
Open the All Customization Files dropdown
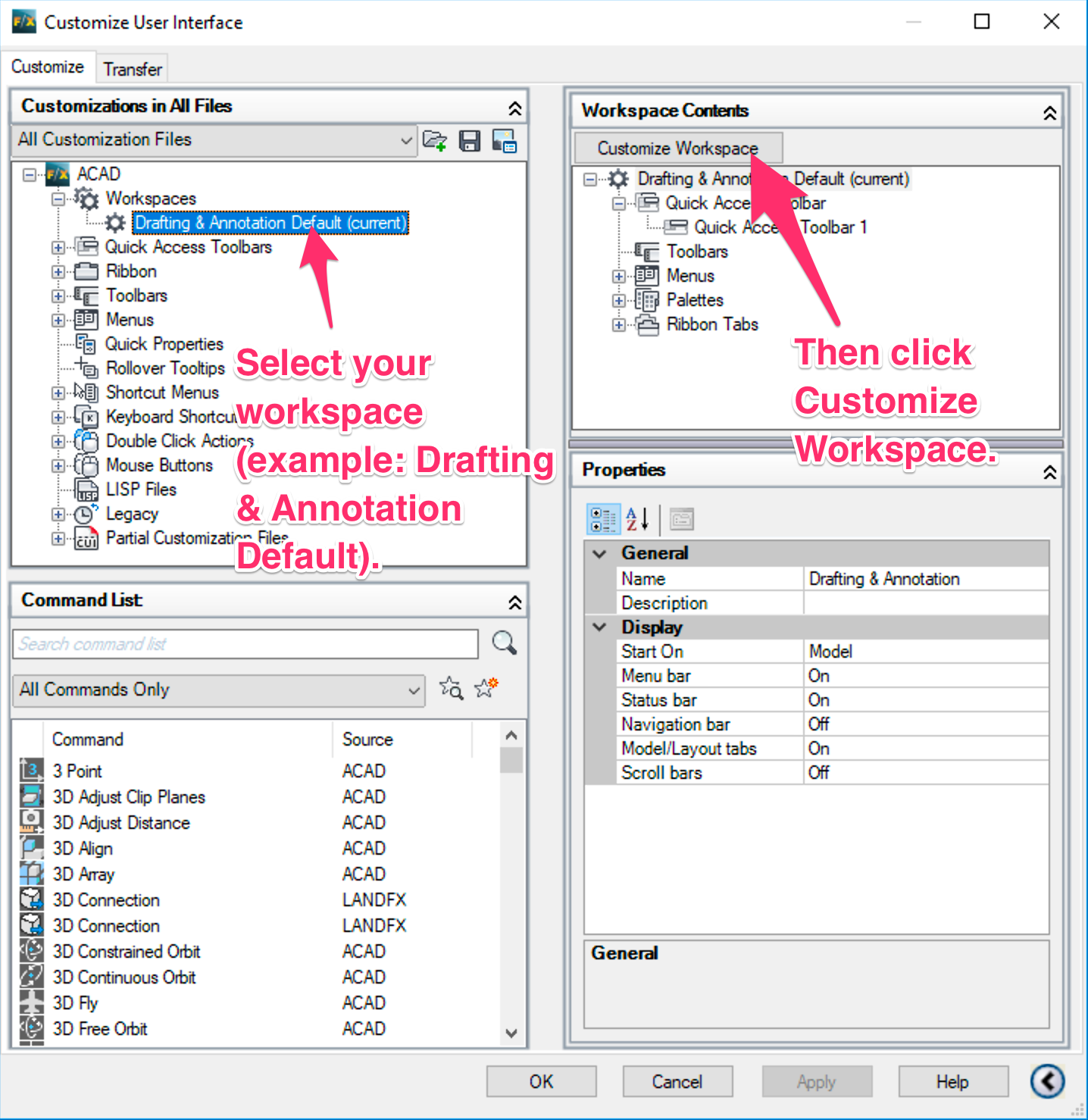(215, 140)
